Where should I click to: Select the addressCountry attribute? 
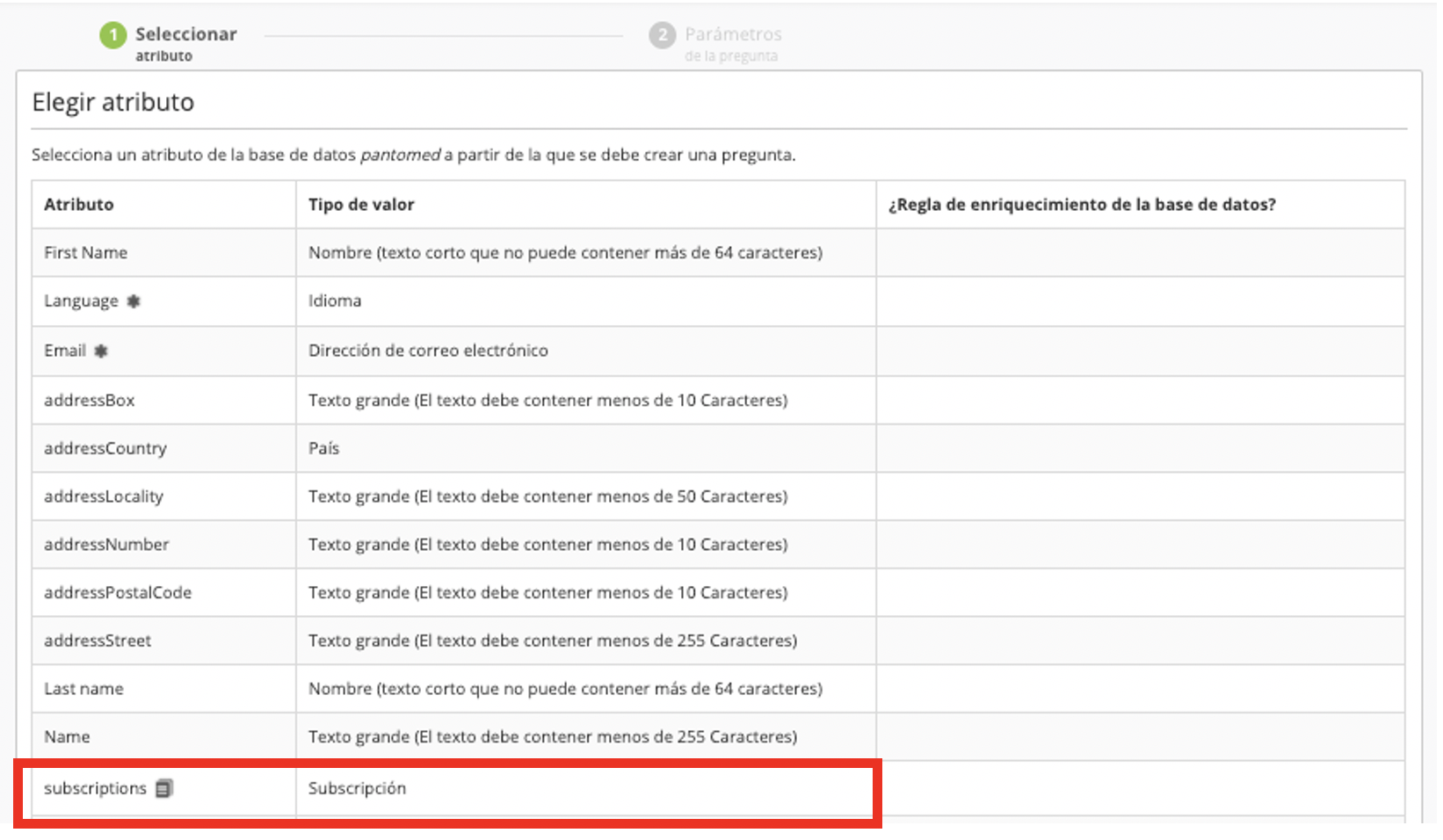[x=105, y=448]
